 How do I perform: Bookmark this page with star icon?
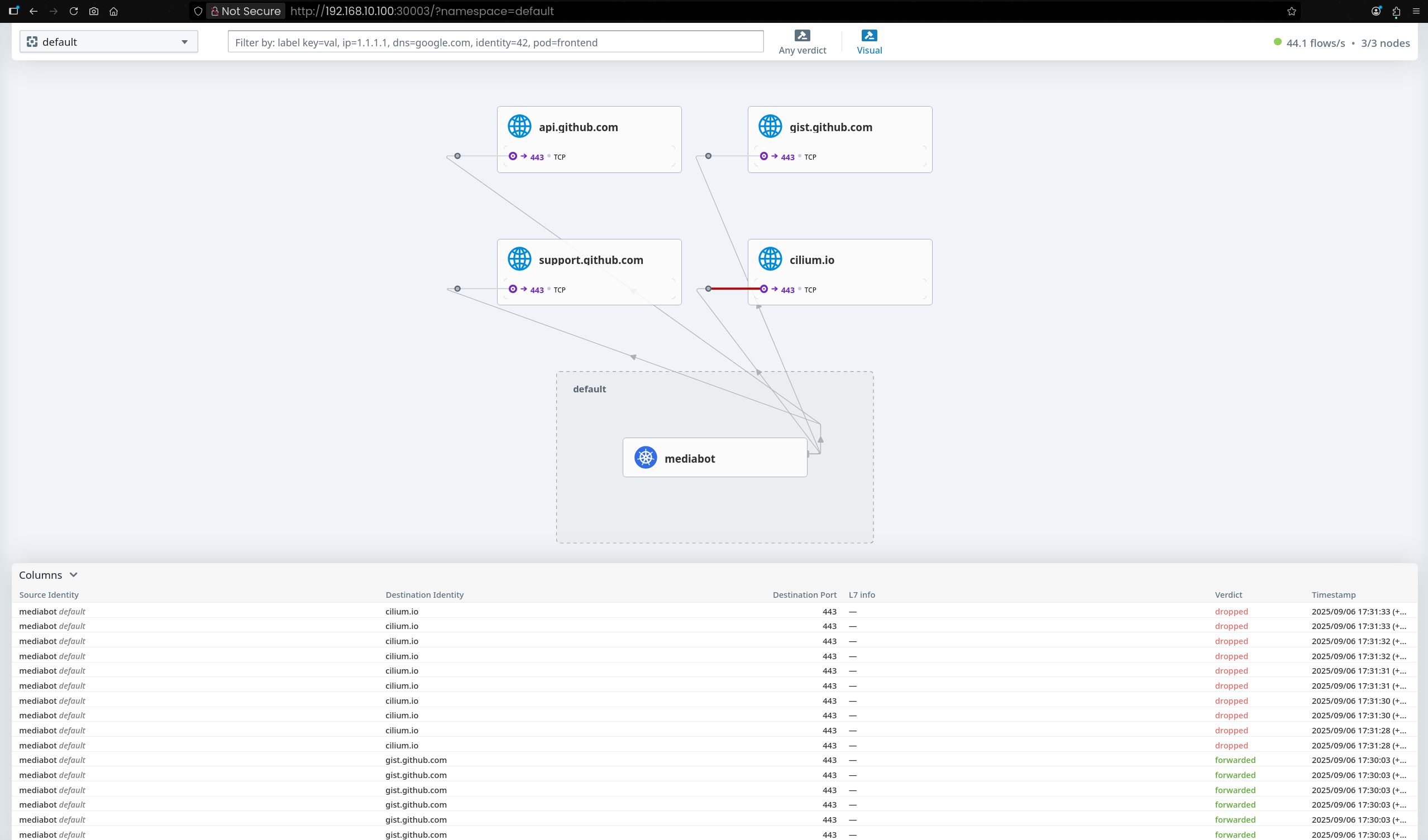pos(1291,11)
